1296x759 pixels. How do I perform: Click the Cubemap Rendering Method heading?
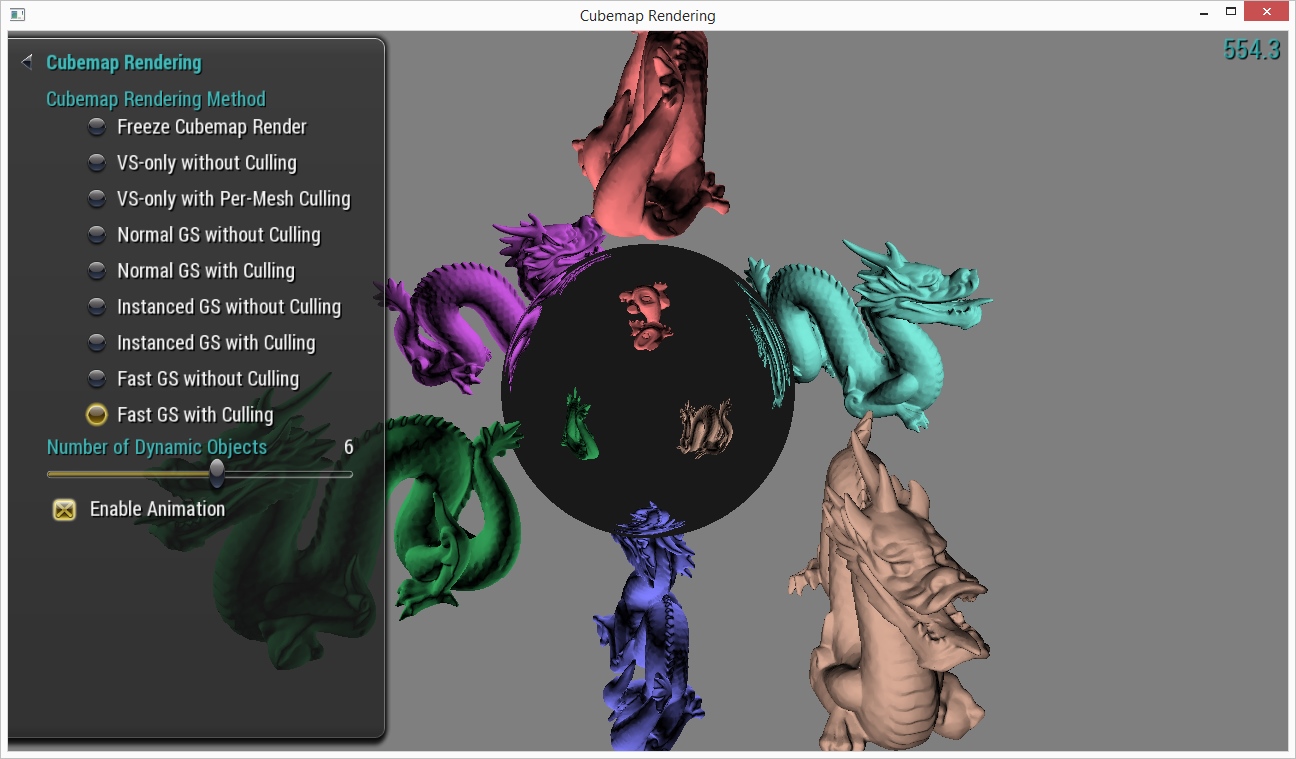coord(156,98)
